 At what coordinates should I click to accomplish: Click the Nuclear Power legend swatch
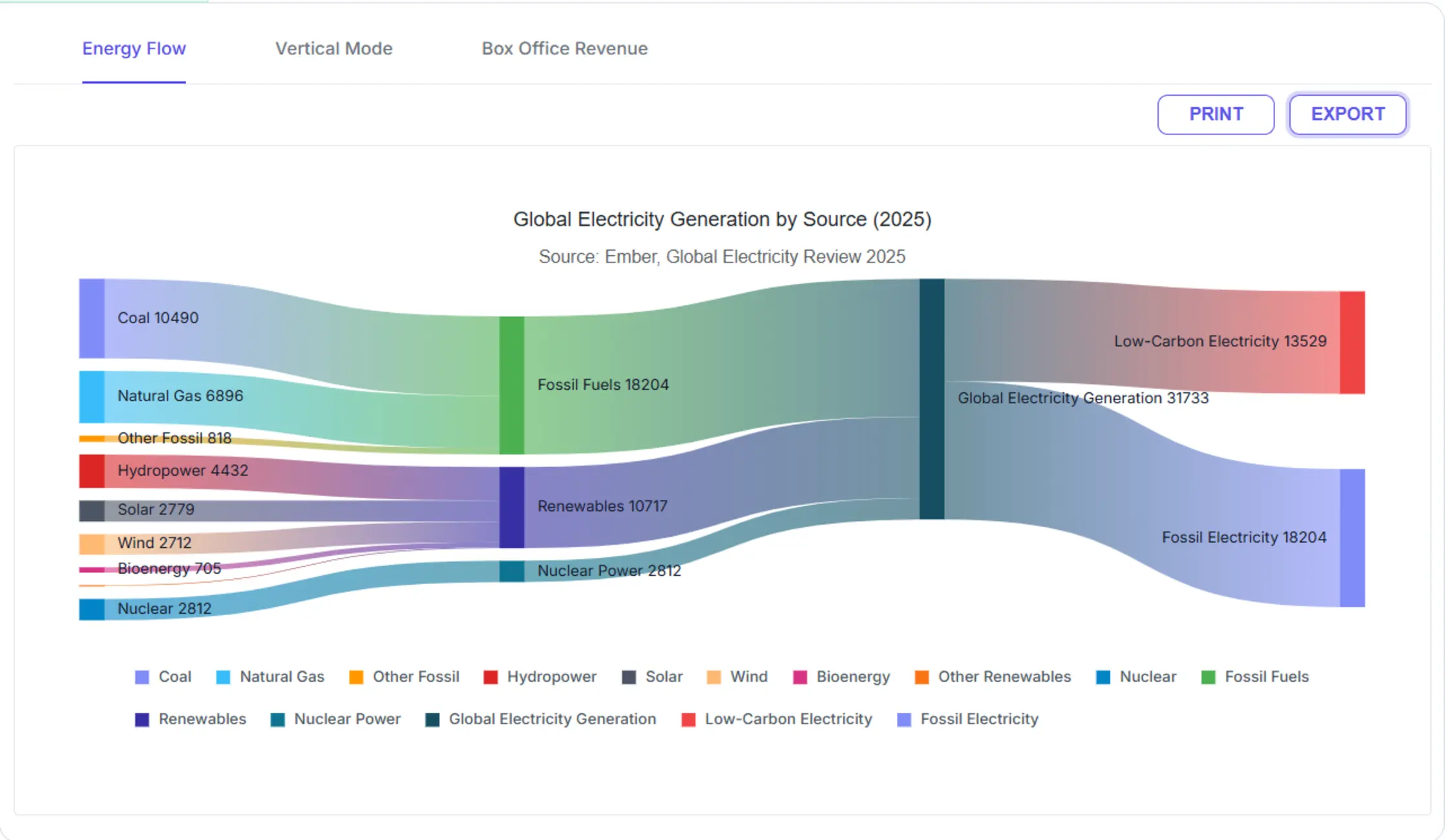click(277, 720)
